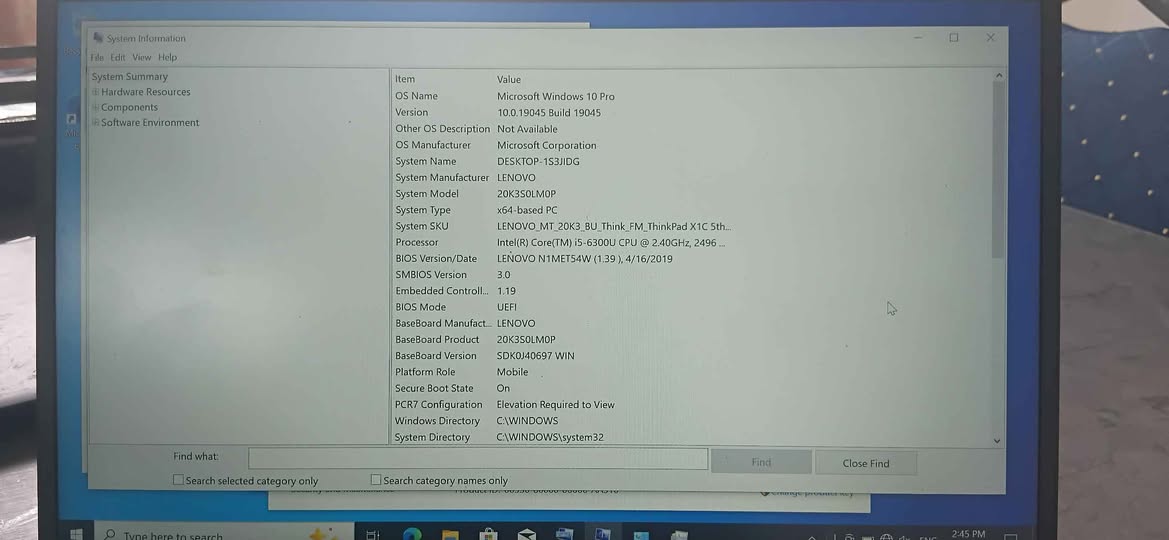Click the System Information title bar icon
The width and height of the screenshot is (1169, 540).
[98, 38]
